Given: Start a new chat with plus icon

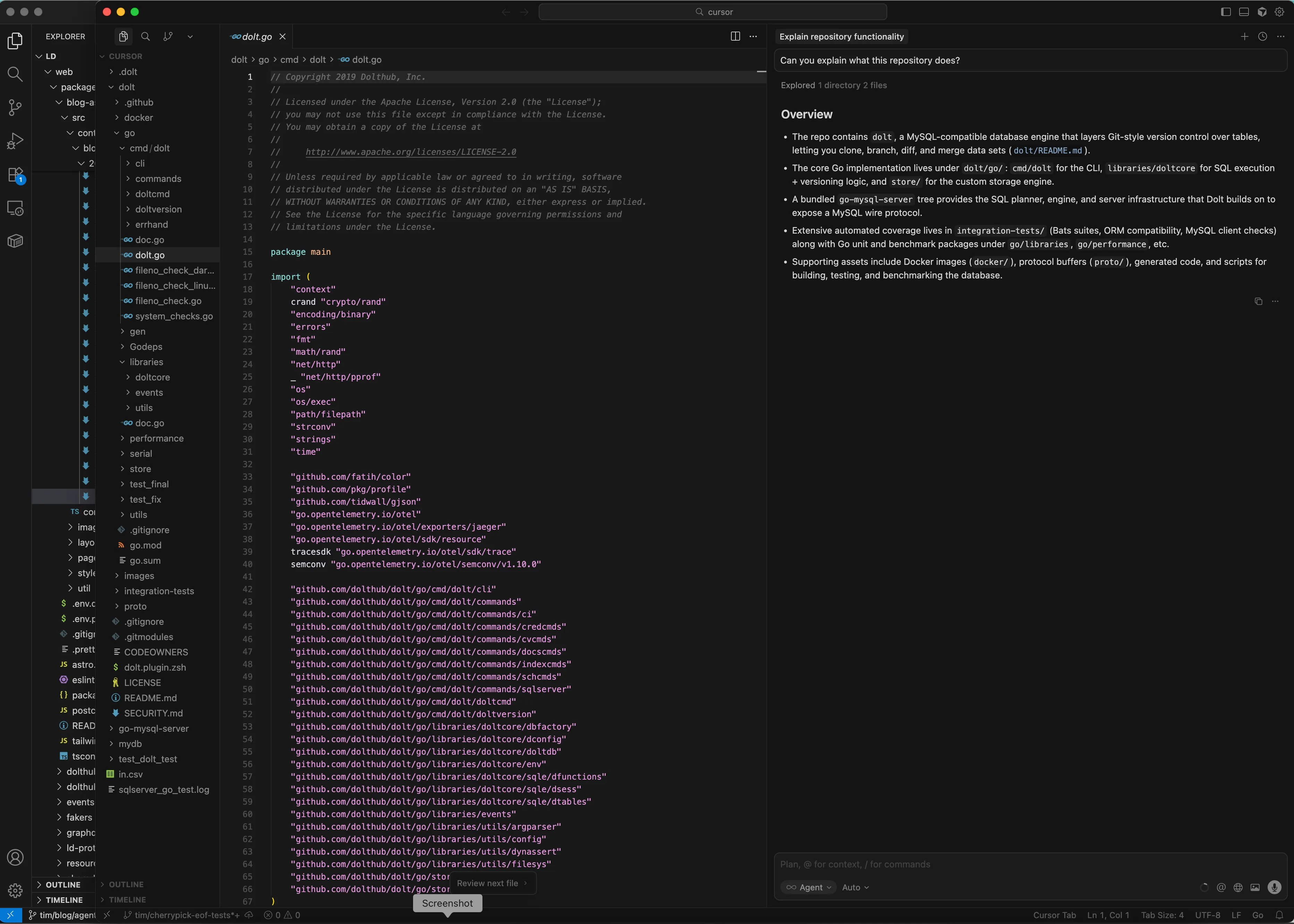Looking at the screenshot, I should tap(1244, 36).
